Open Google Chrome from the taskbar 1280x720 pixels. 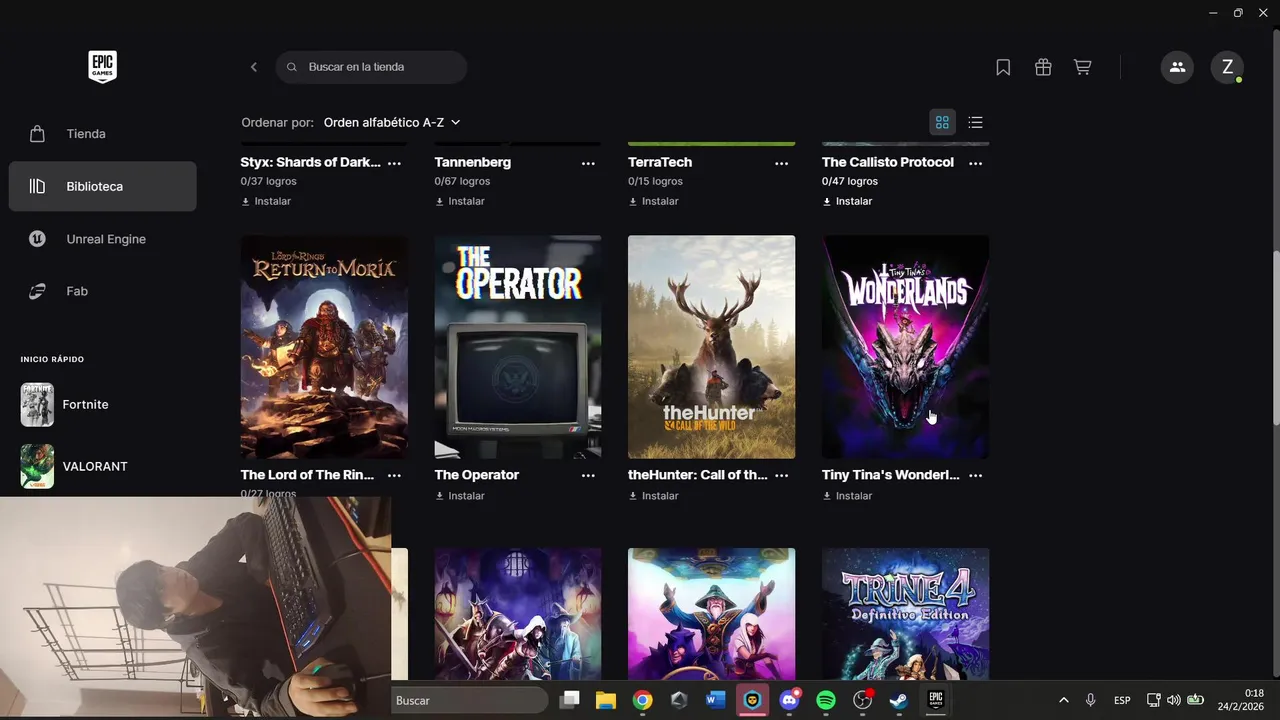point(643,700)
